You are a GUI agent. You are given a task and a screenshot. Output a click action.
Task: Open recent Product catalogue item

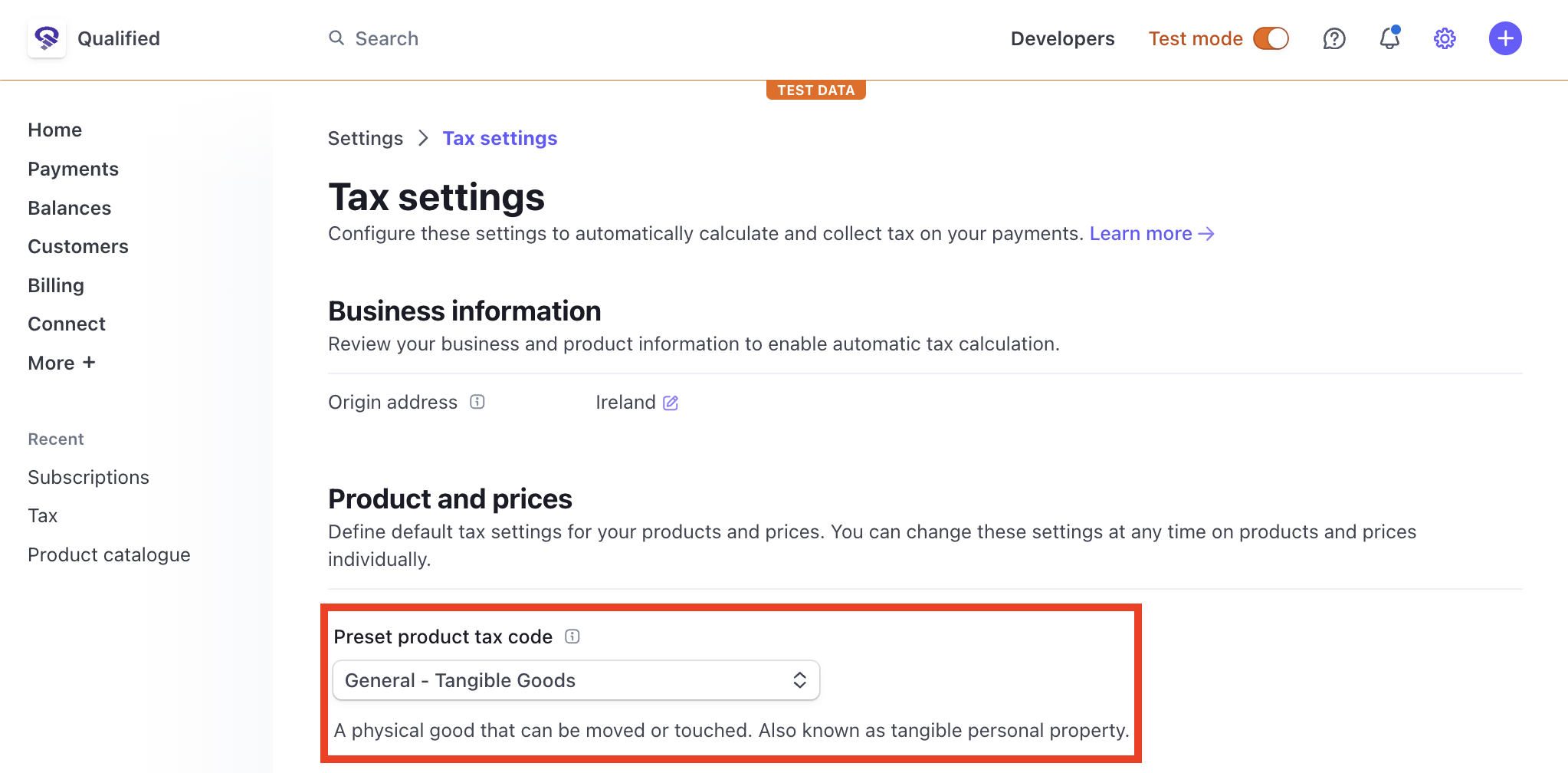tap(109, 554)
